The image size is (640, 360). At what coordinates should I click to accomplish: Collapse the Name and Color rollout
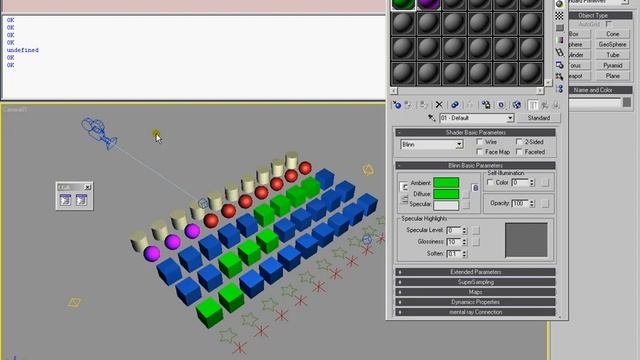click(600, 90)
